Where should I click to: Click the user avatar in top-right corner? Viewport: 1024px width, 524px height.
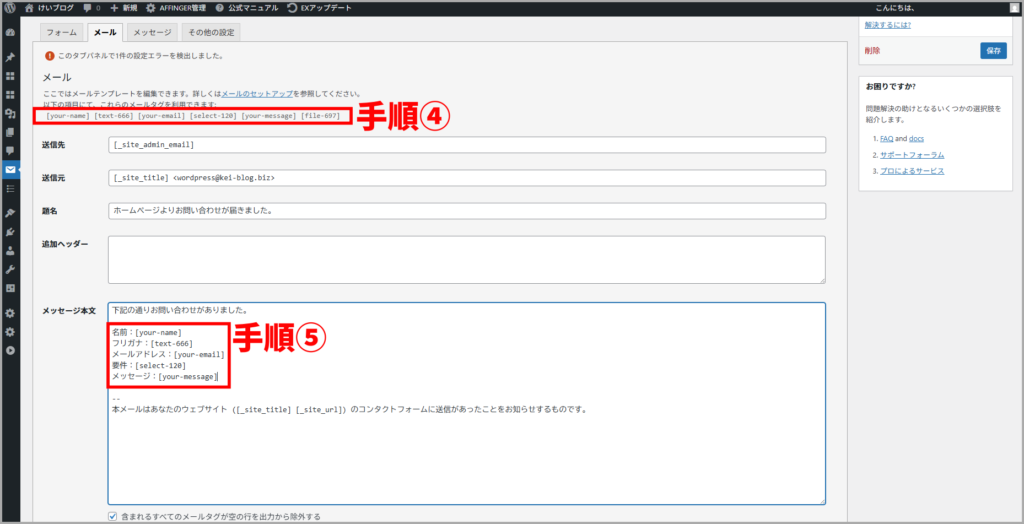tap(1013, 7)
